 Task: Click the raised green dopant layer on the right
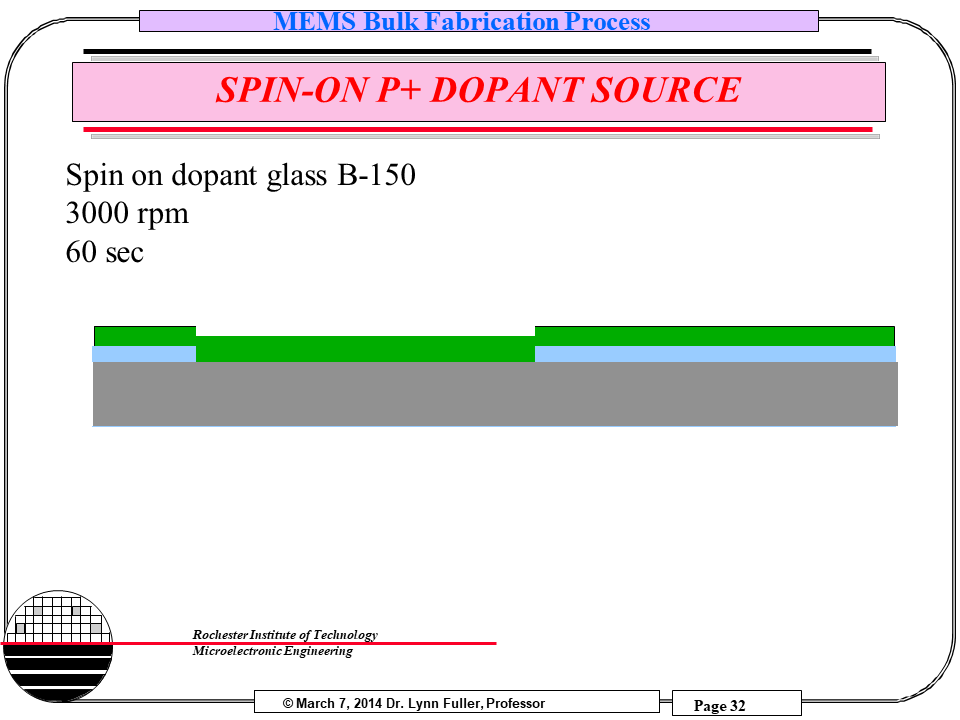[x=714, y=335]
